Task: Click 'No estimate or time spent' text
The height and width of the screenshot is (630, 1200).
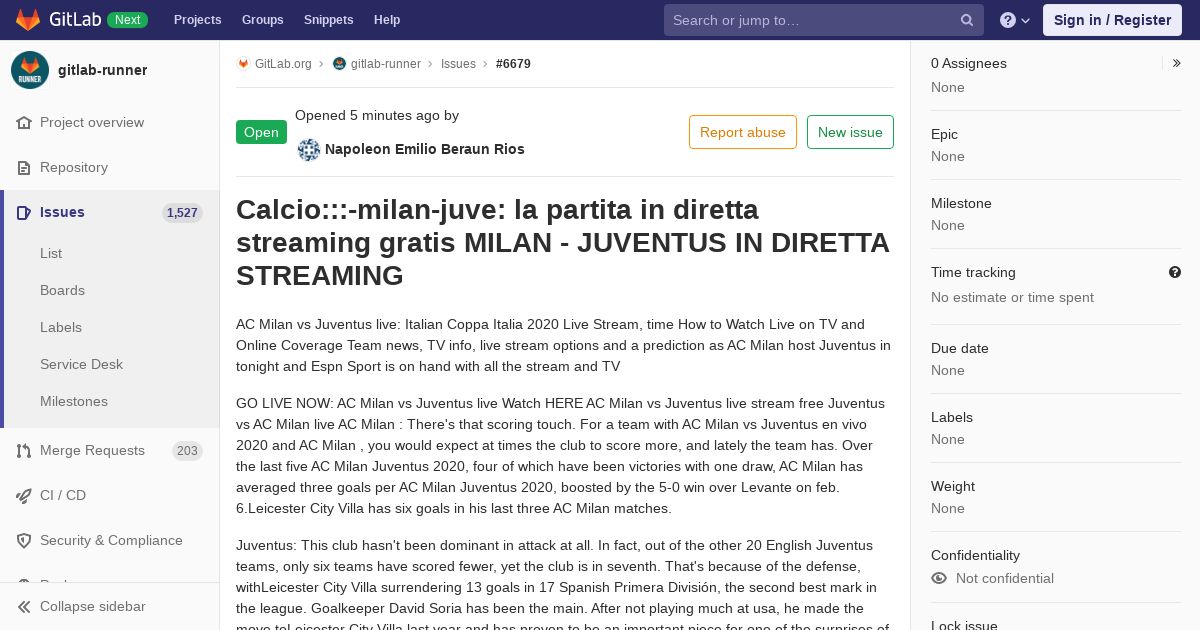Action: (x=1012, y=297)
